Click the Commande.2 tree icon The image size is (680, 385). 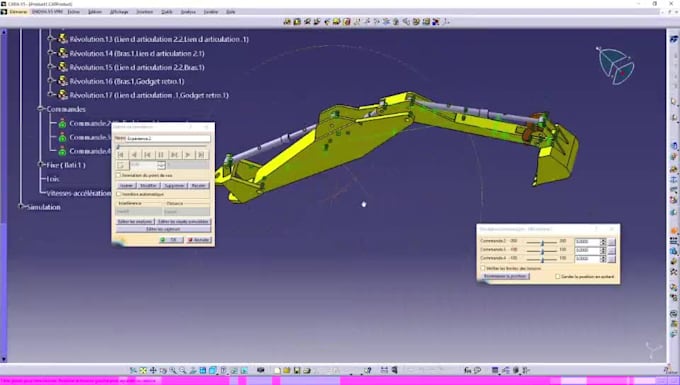click(62, 124)
